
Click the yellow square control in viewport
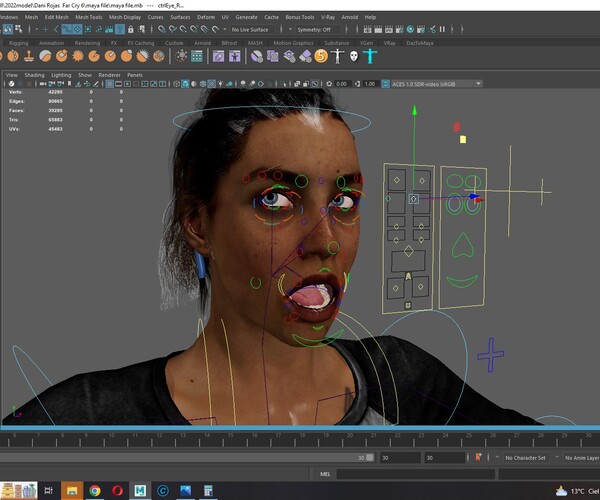(463, 140)
